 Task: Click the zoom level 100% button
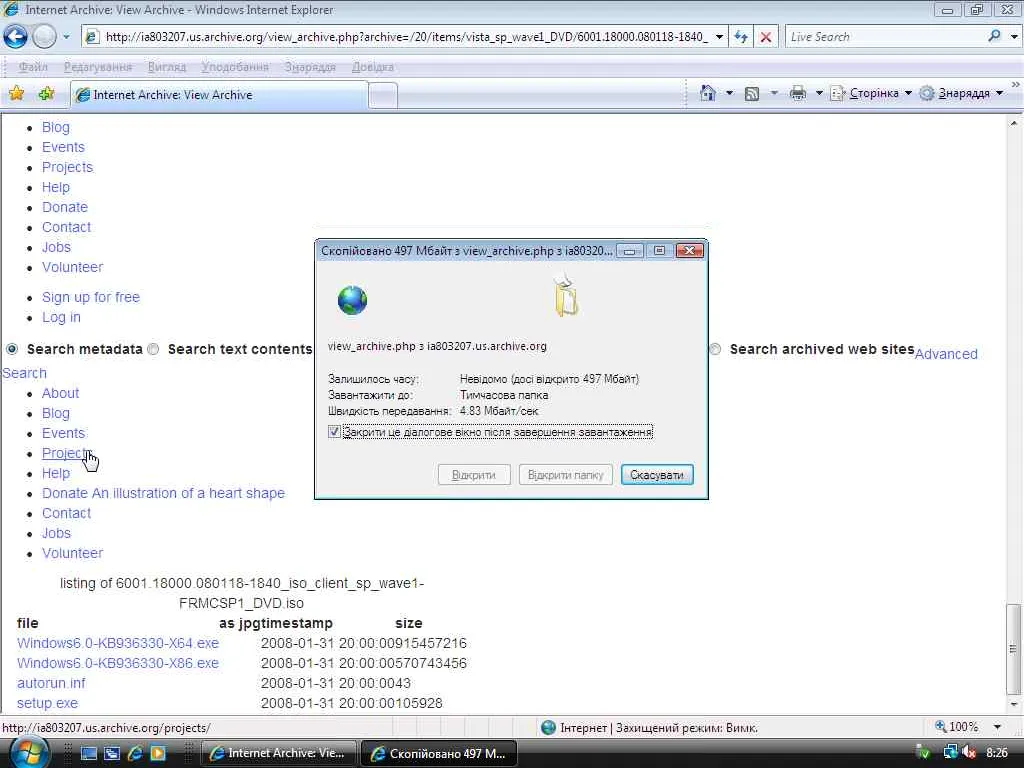click(x=956, y=727)
